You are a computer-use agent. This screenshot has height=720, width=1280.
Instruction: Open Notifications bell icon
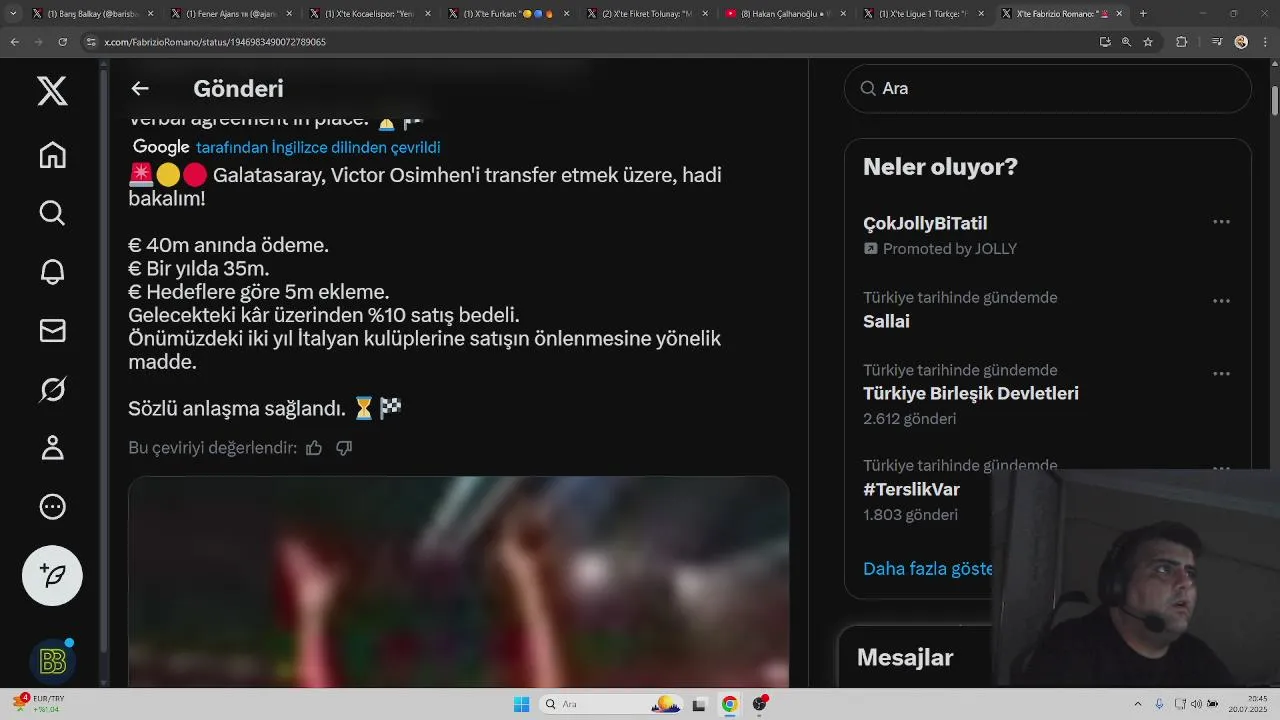pyautogui.click(x=52, y=272)
